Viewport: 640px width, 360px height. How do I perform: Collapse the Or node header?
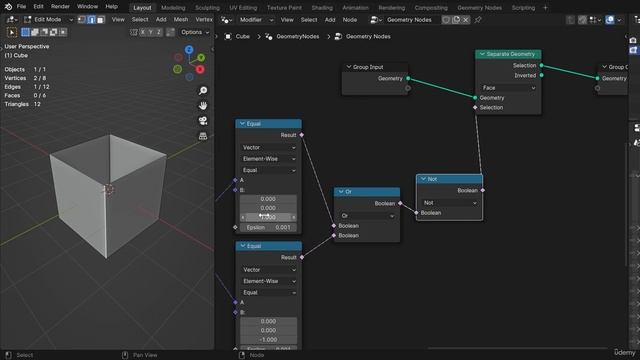pyautogui.click(x=341, y=191)
